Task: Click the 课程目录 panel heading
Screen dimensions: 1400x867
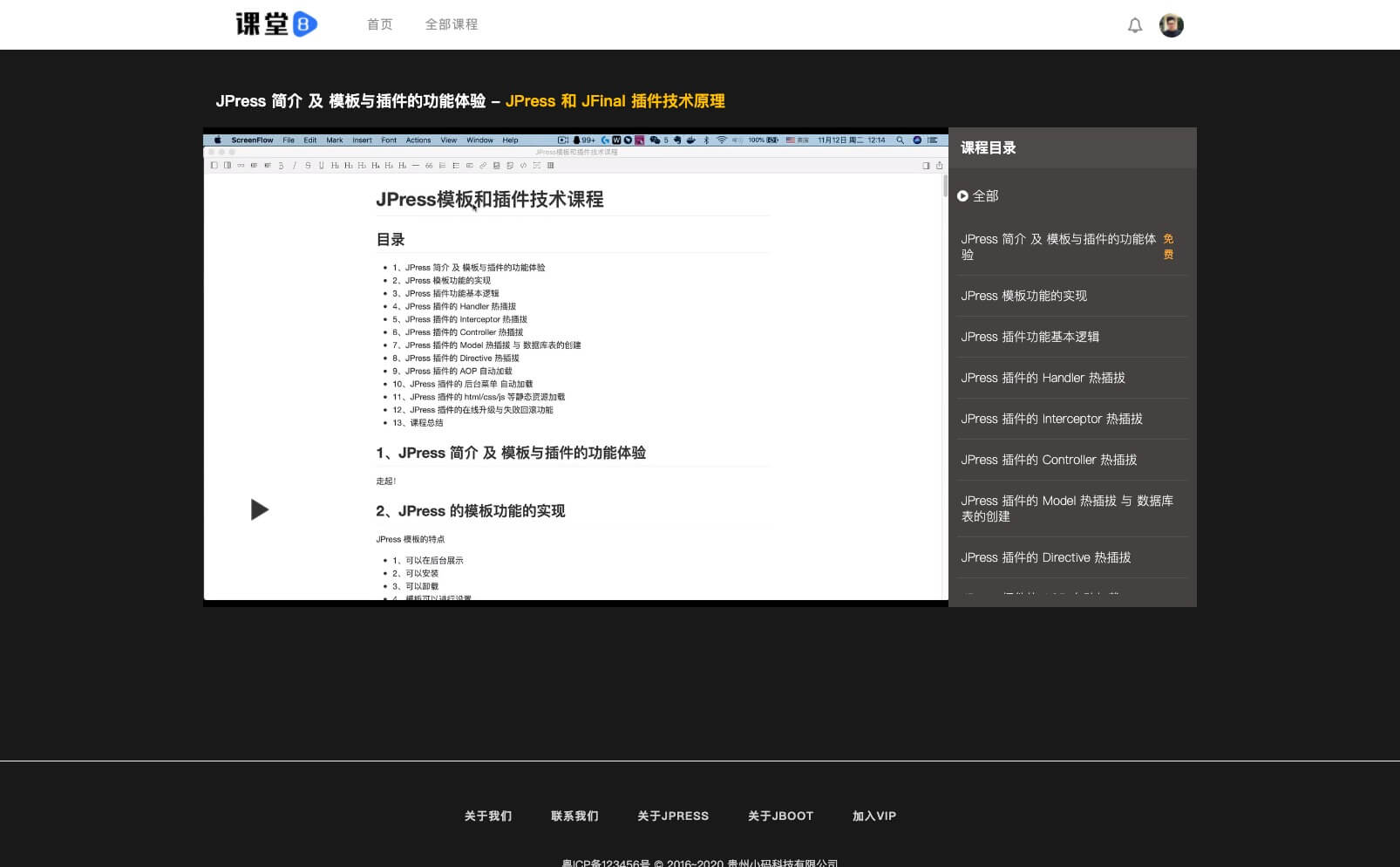Action: point(989,148)
